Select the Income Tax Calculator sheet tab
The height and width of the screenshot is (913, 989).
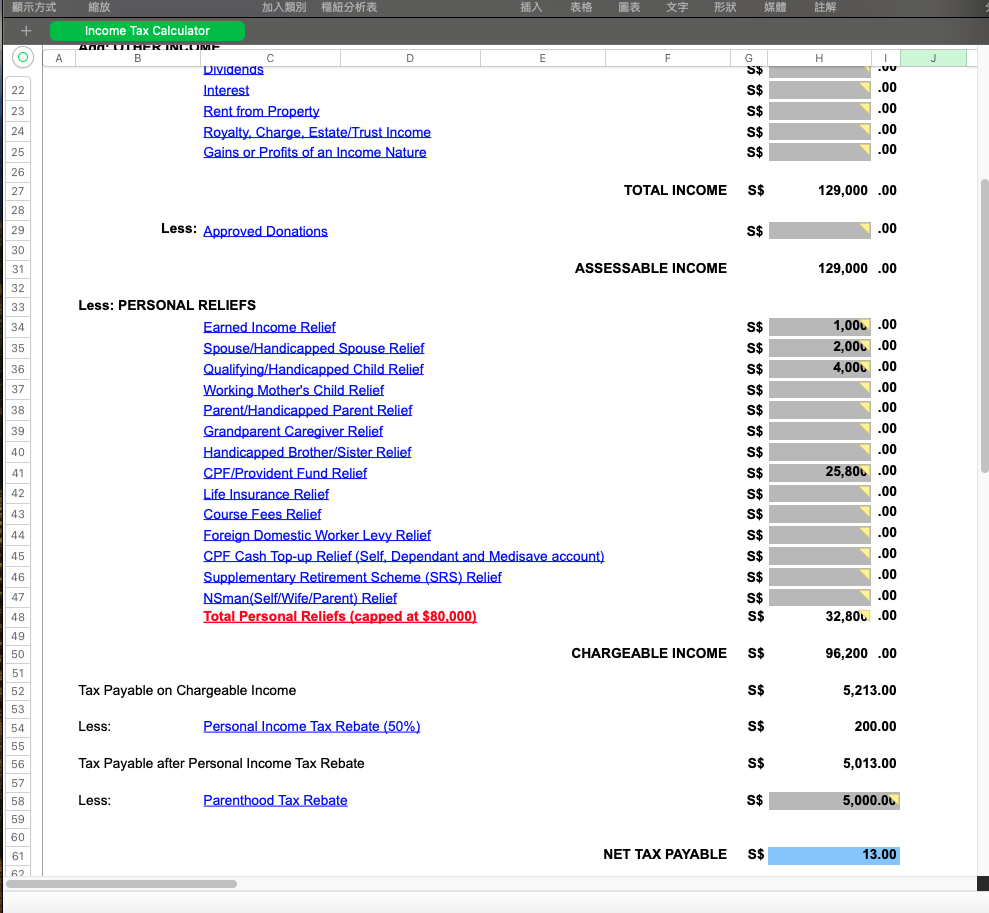(x=147, y=31)
